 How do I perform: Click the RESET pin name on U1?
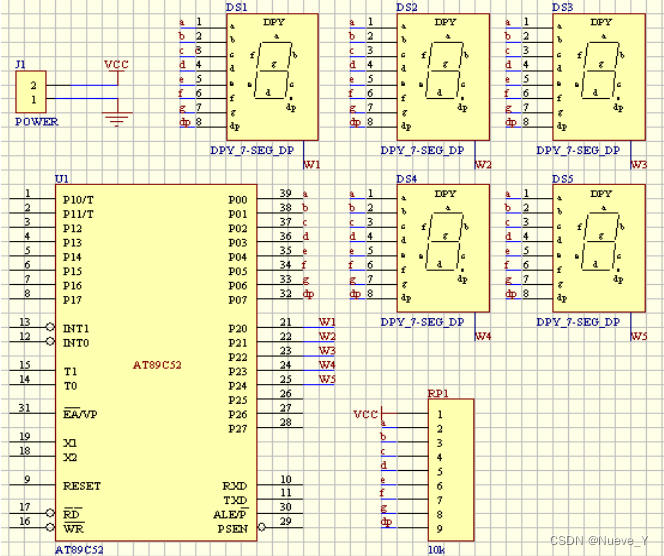(x=82, y=486)
